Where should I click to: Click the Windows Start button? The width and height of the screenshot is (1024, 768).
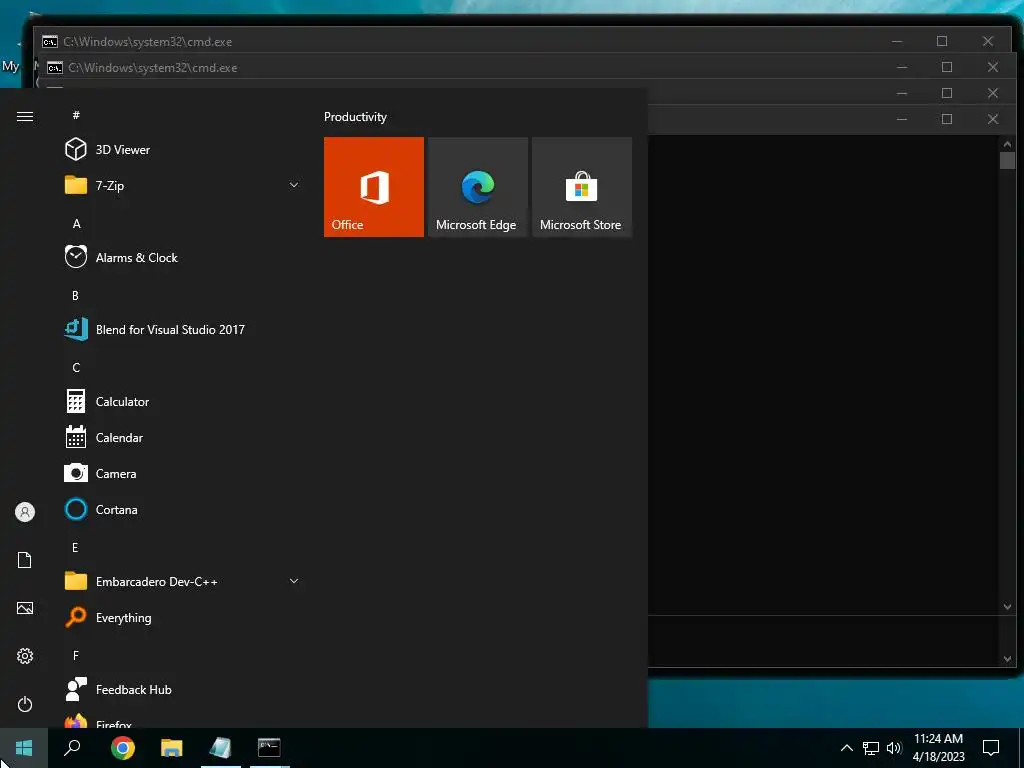(24, 748)
